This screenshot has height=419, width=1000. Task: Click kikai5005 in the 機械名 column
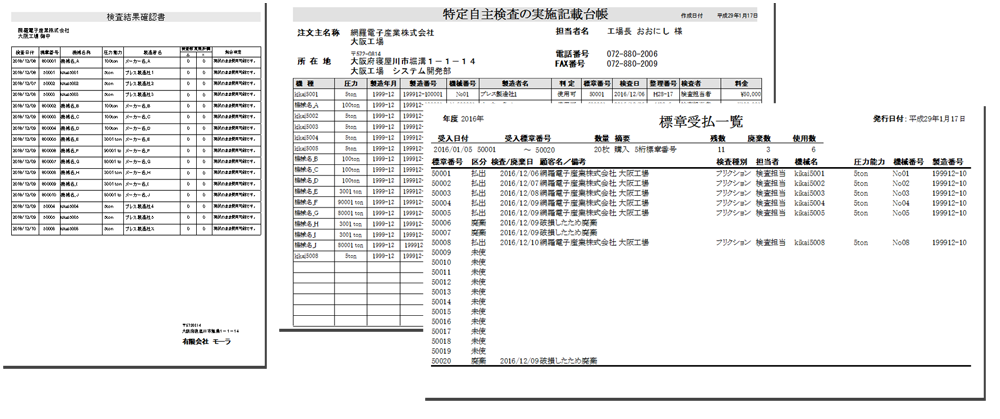click(x=810, y=213)
